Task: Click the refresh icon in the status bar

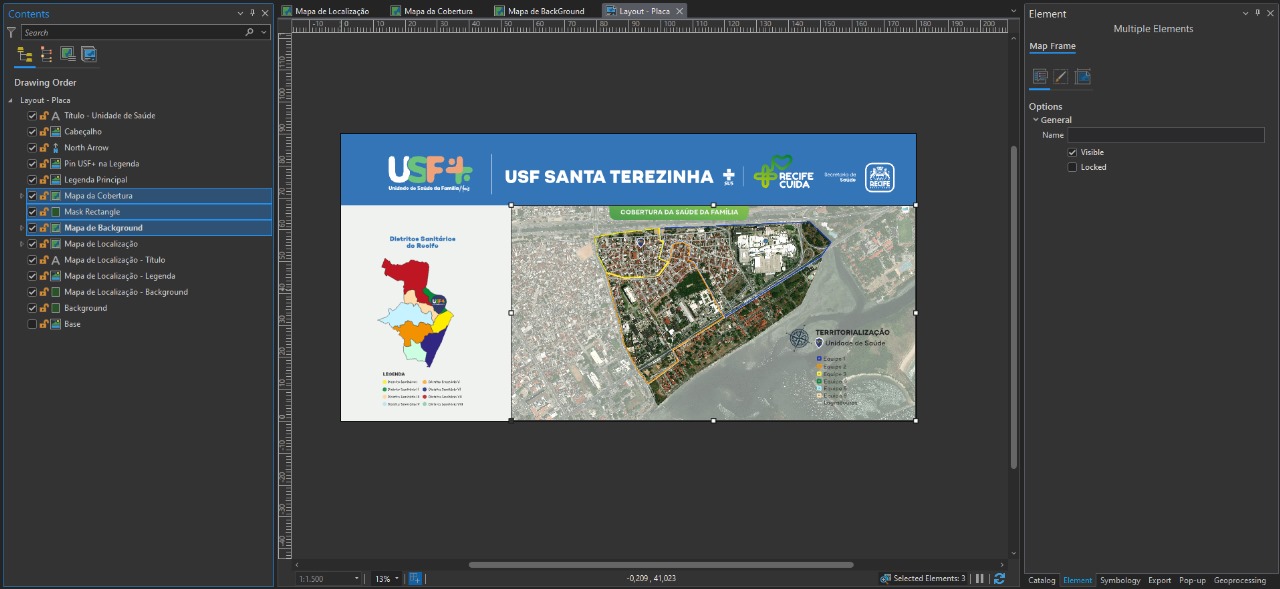Action: coord(999,578)
